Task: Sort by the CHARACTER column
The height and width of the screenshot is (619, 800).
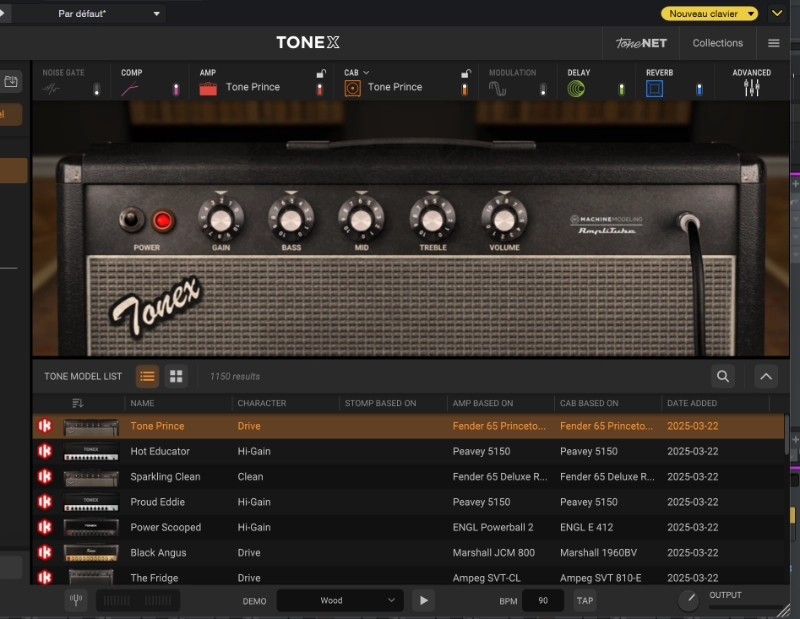Action: point(262,403)
